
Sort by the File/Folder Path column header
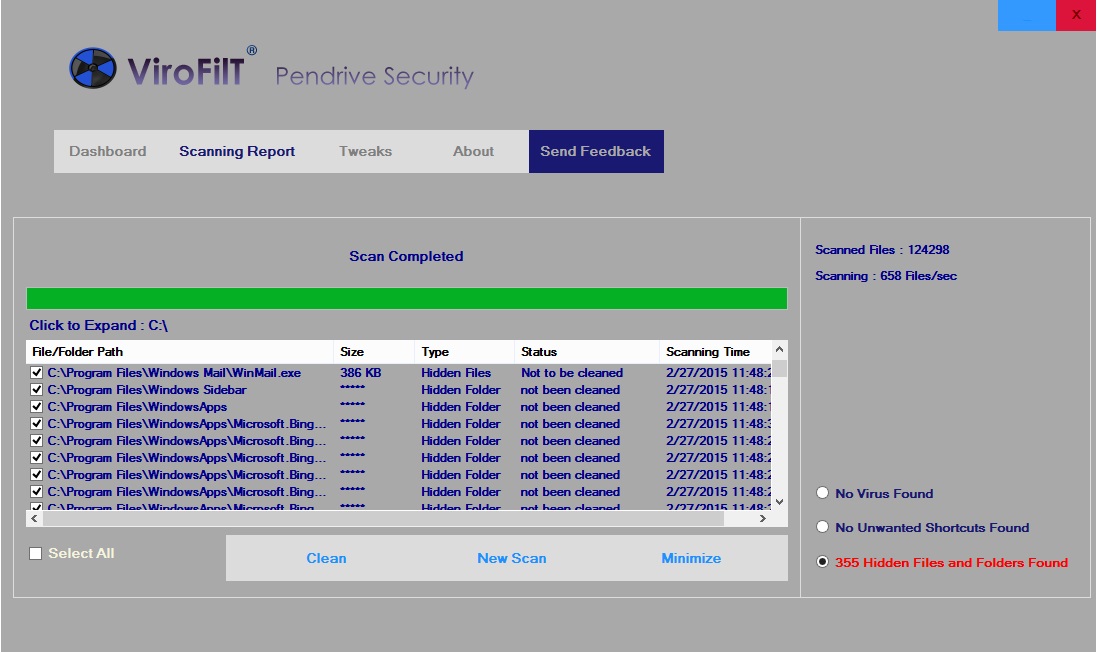point(180,352)
